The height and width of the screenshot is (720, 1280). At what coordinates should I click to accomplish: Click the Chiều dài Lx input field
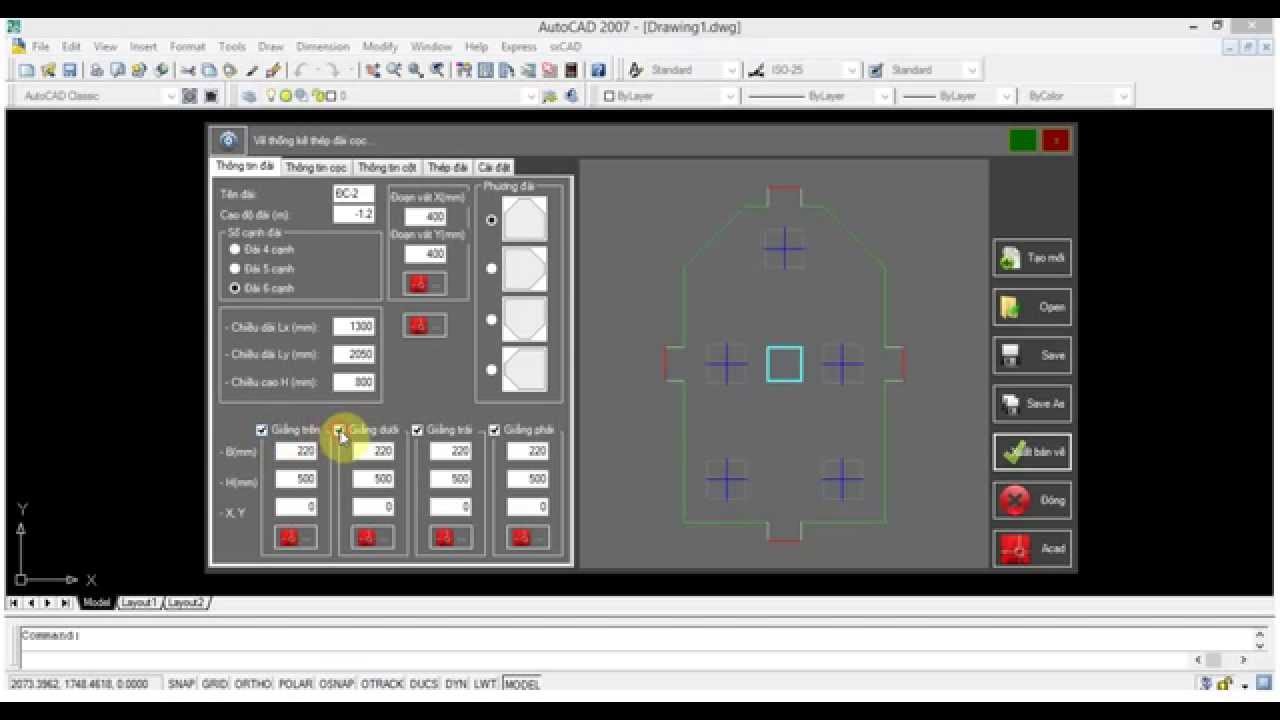pyautogui.click(x=354, y=327)
